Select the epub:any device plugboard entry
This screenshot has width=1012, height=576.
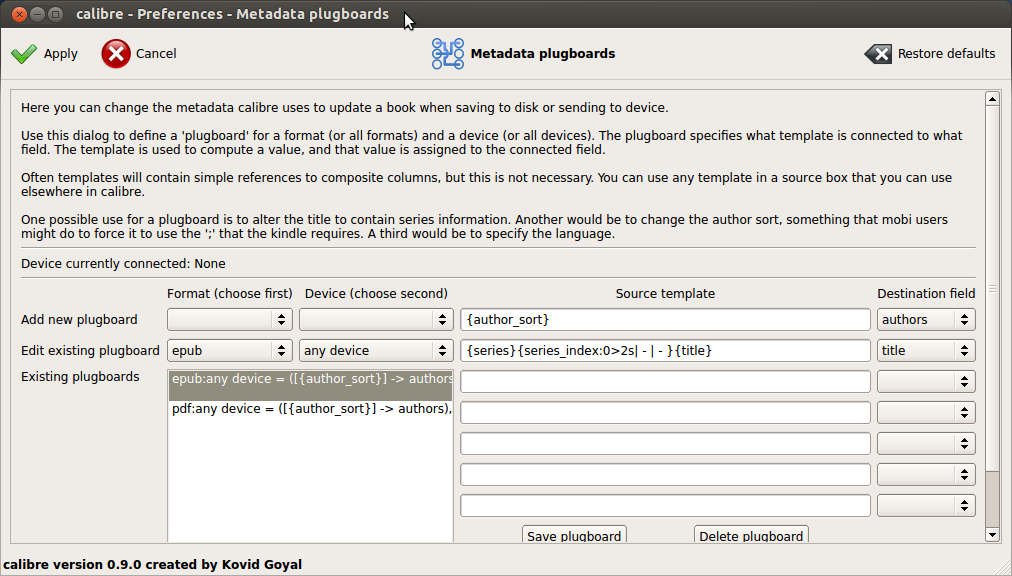(310, 379)
